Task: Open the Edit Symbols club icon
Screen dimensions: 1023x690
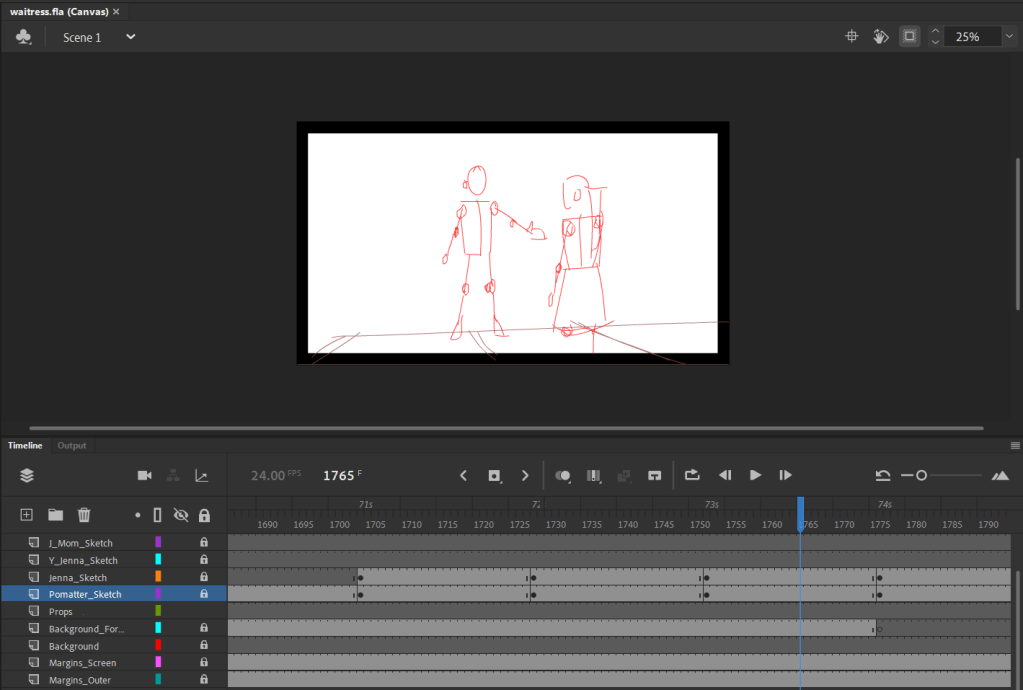Action: click(x=23, y=37)
